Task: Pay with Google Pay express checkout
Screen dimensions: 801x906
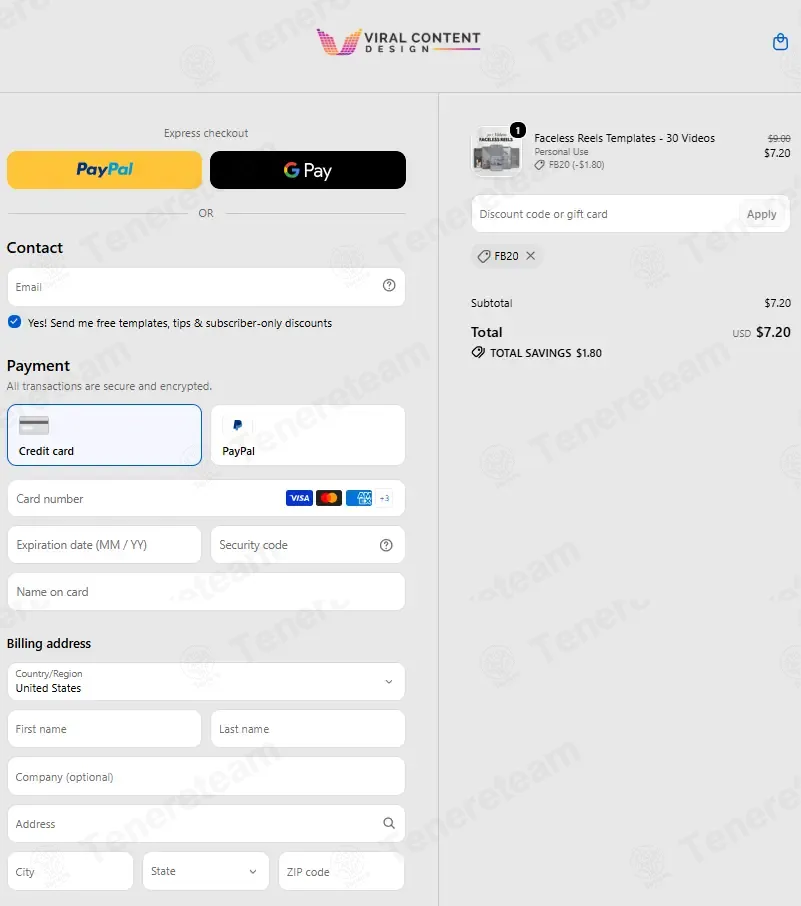Action: click(308, 170)
